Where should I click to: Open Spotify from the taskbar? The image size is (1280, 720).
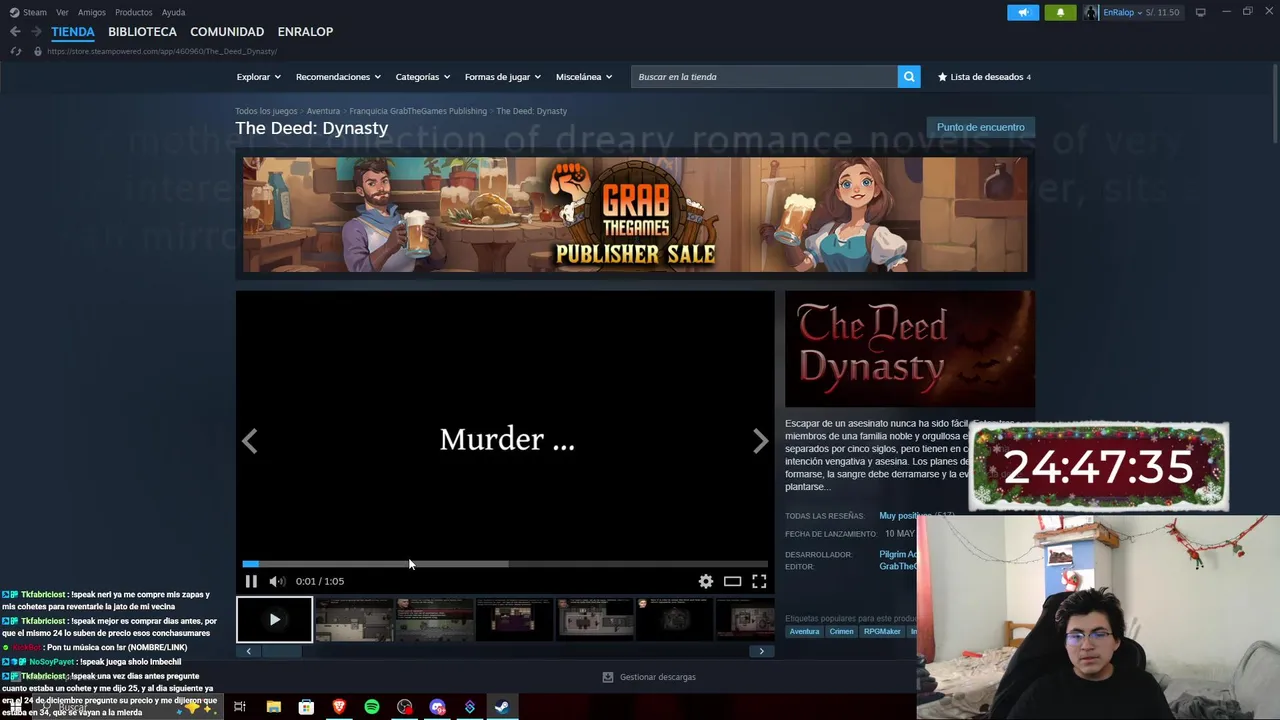tap(372, 707)
